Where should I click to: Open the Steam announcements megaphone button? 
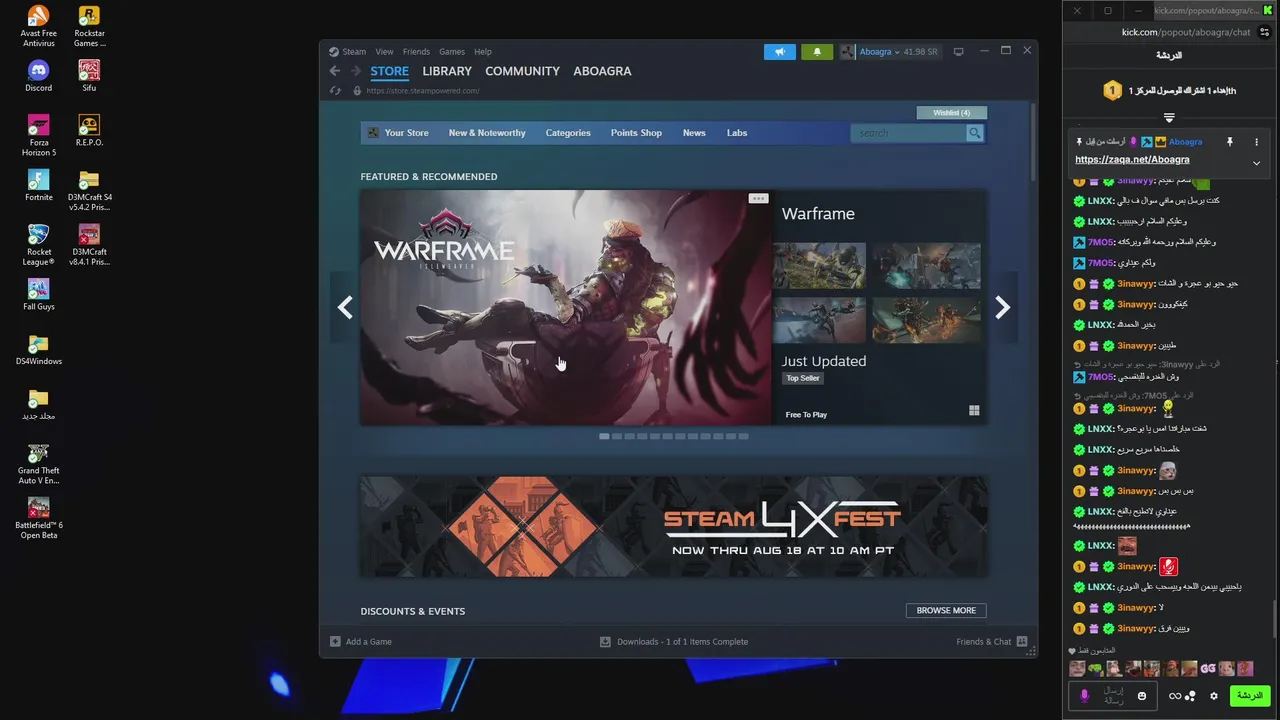coord(780,52)
